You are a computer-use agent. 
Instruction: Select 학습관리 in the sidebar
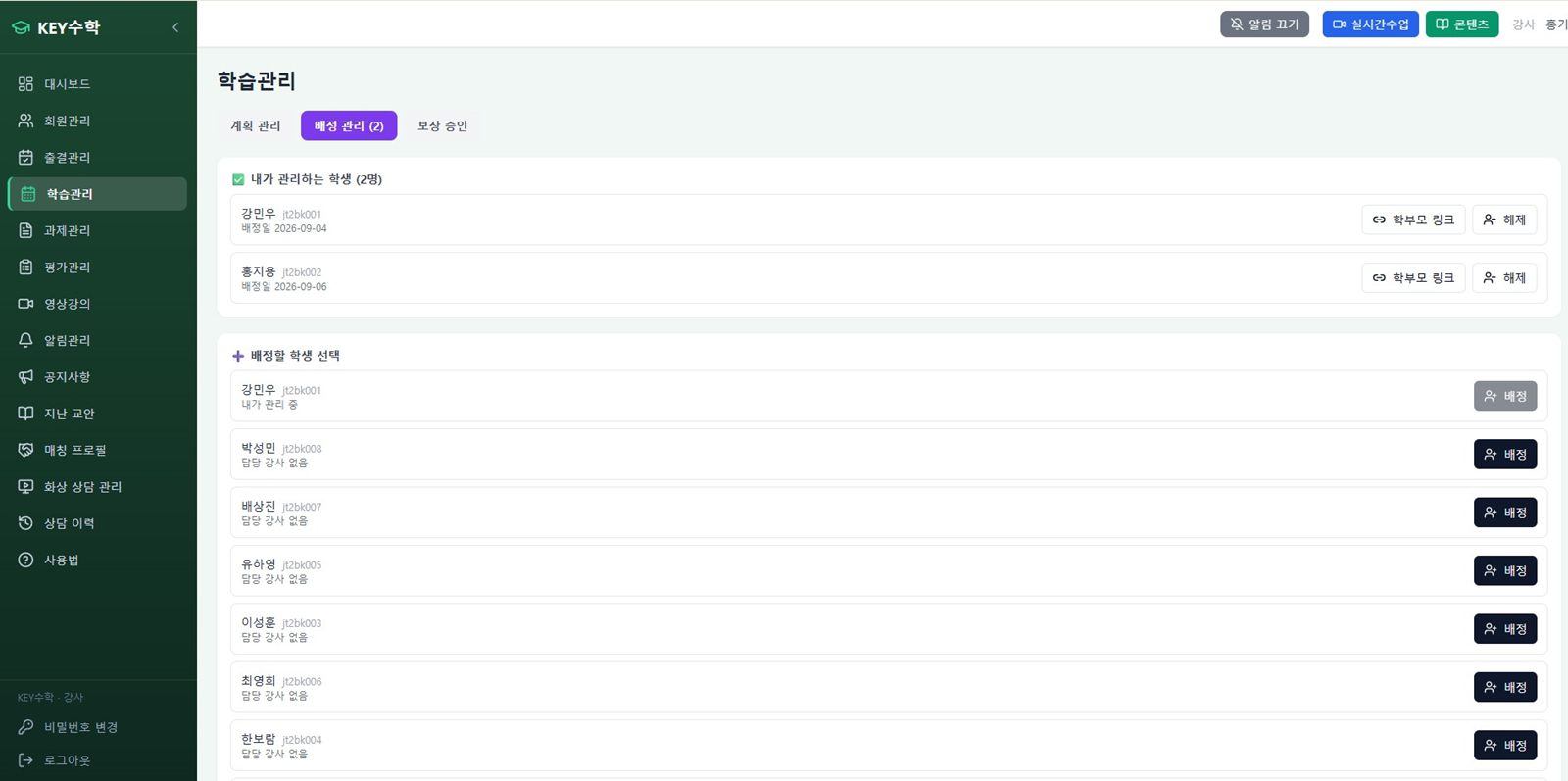[97, 194]
